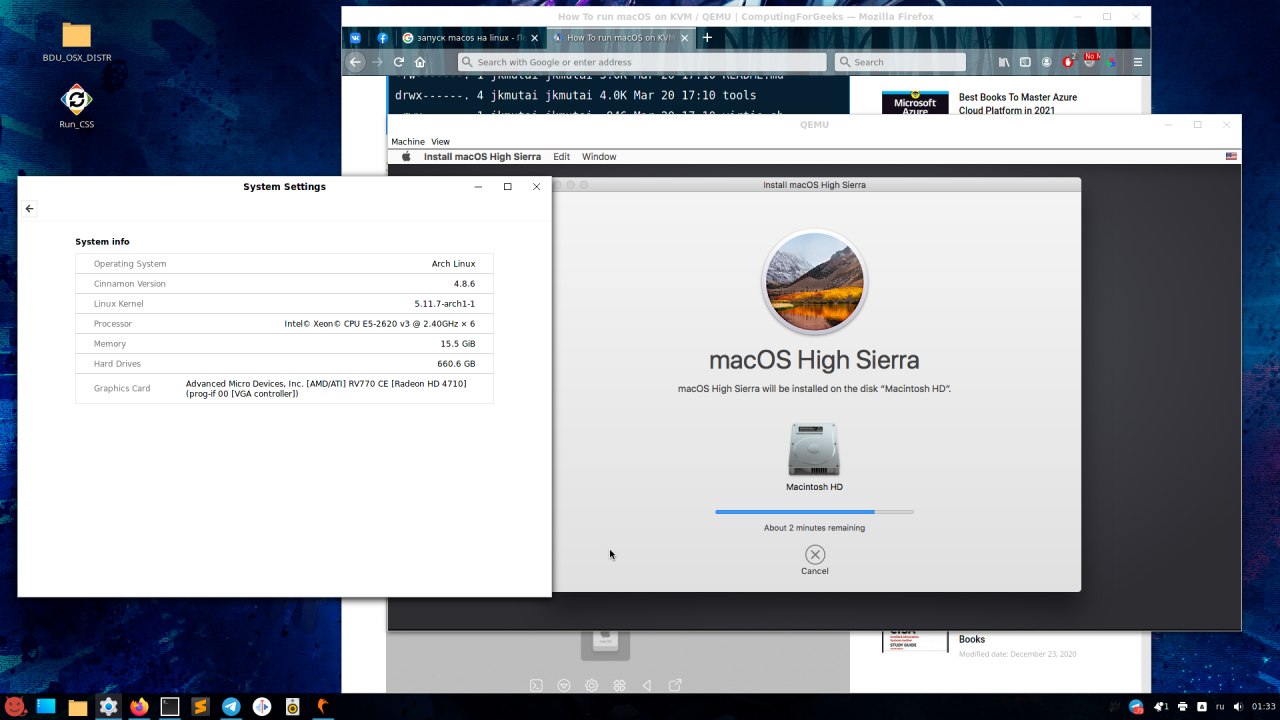Click Firefox forward button
Viewport: 1280px width, 720px height.
click(x=377, y=62)
